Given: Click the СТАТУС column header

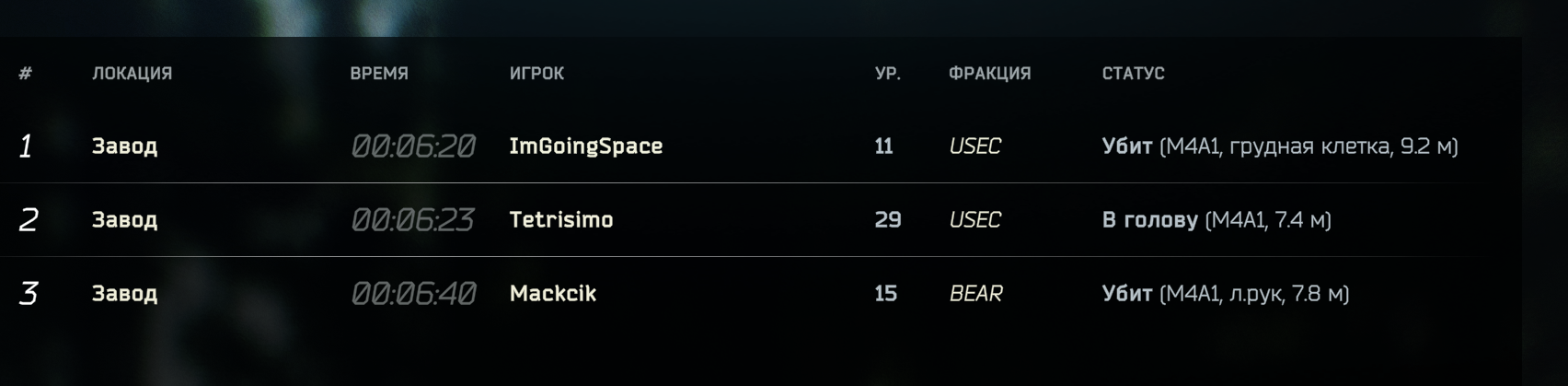Looking at the screenshot, I should pyautogui.click(x=1133, y=74).
